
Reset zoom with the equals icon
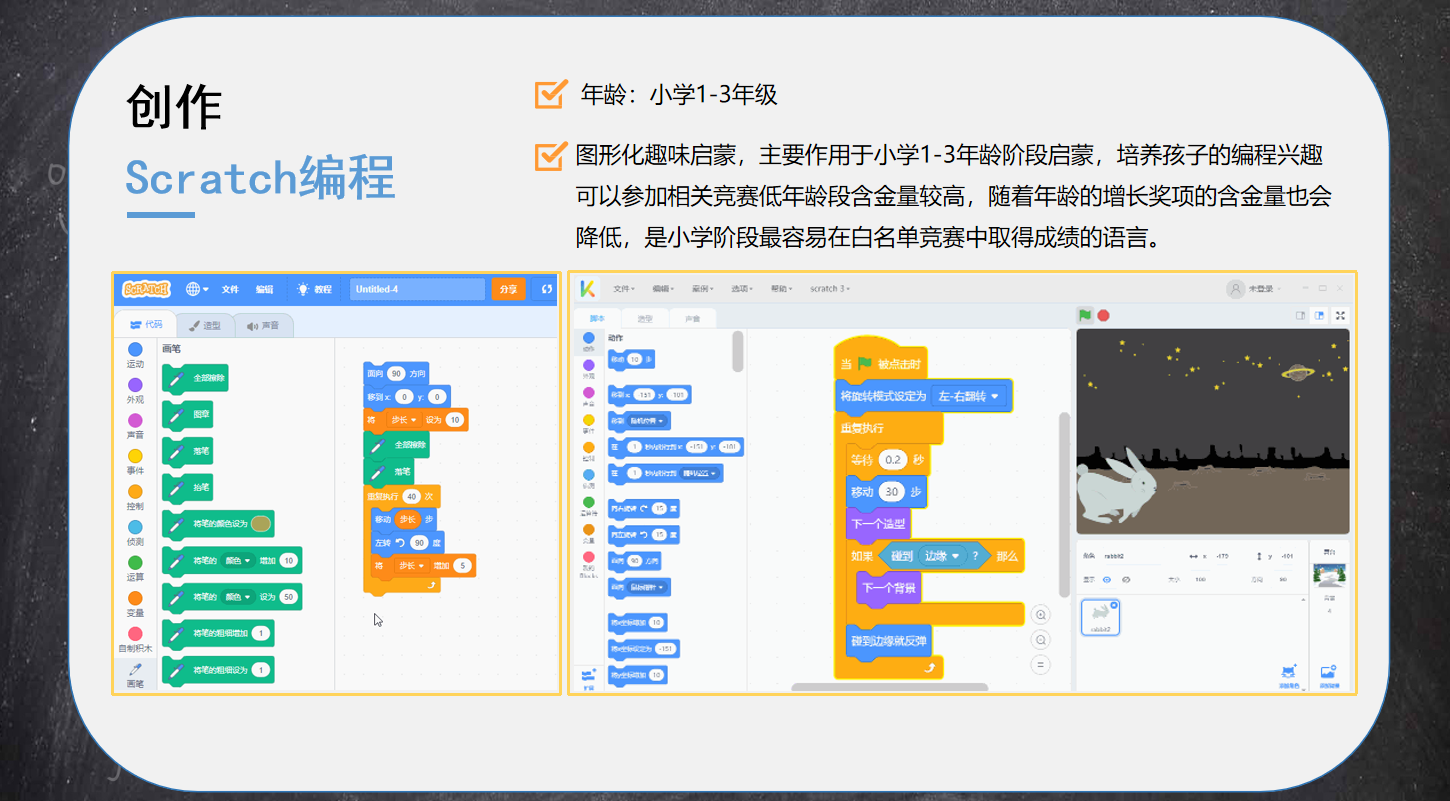click(1041, 664)
